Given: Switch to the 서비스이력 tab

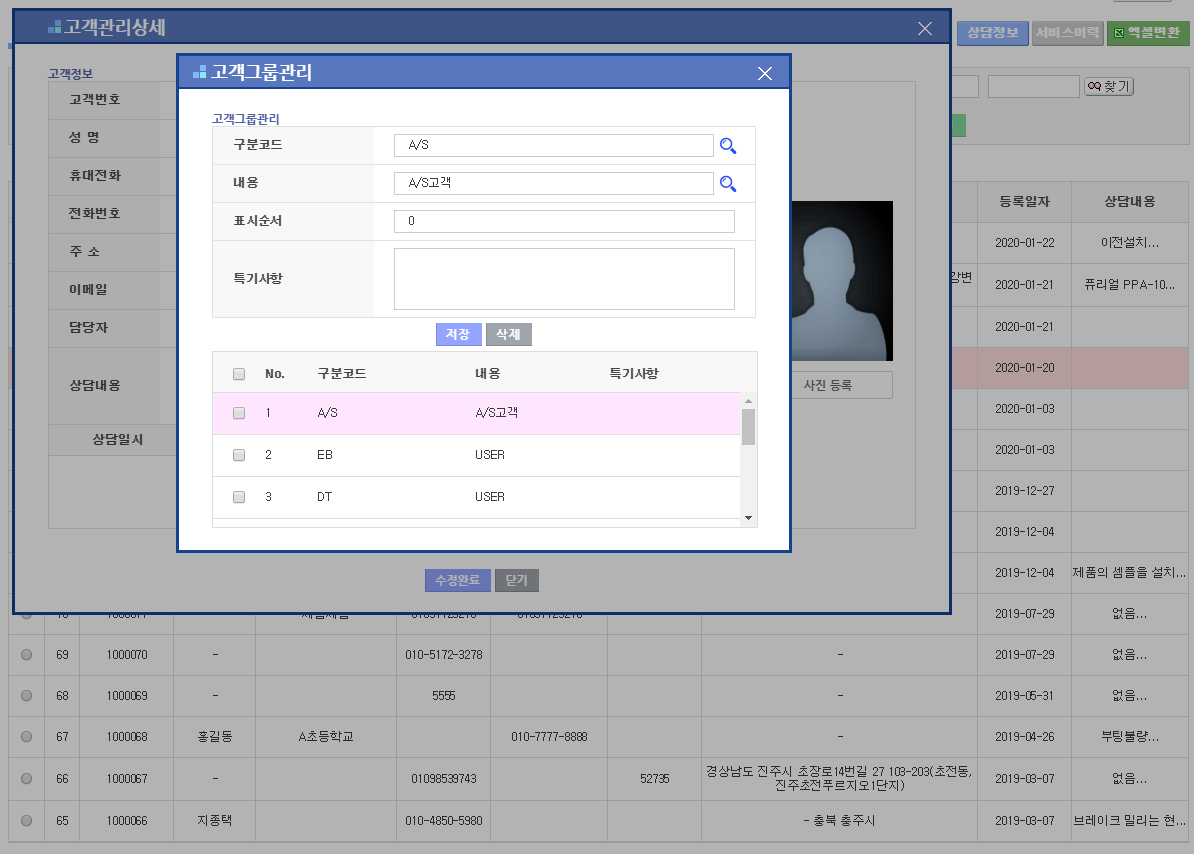Looking at the screenshot, I should tap(1067, 33).
